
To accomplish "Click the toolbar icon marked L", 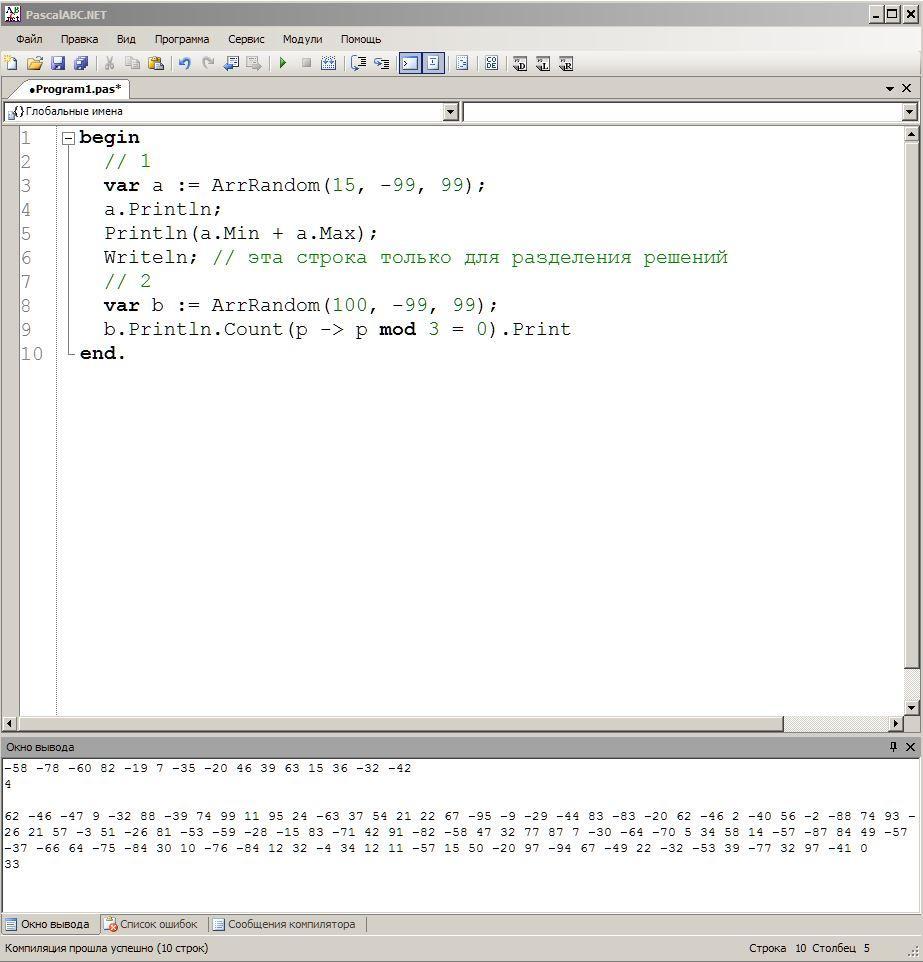I will [543, 63].
